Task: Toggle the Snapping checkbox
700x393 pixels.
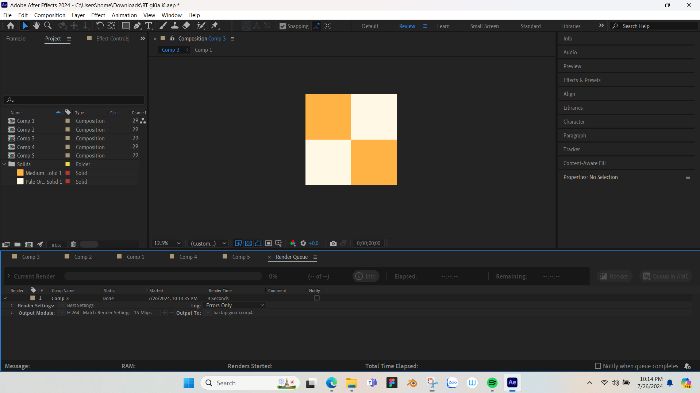Action: [283, 26]
